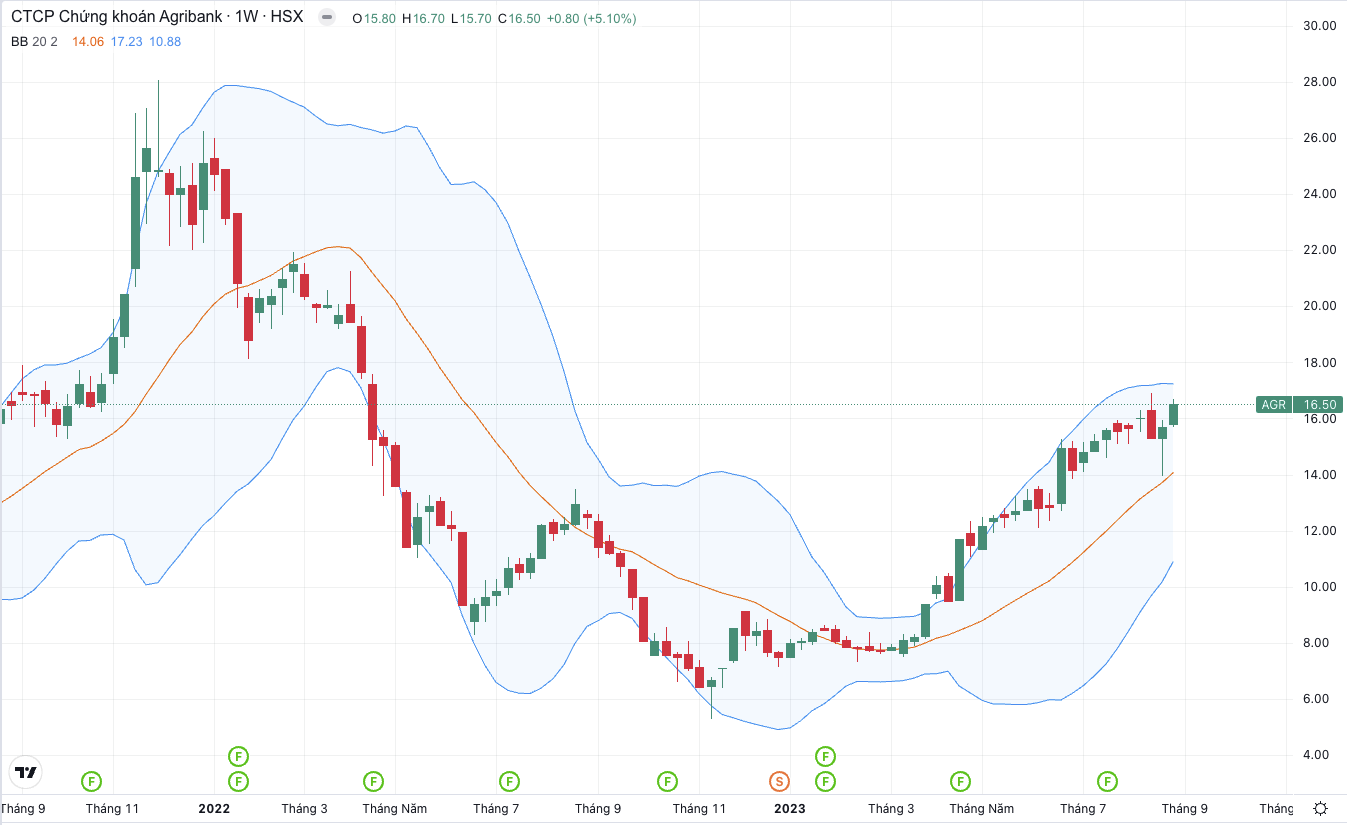
Task: Click the 30.00 price axis label
Action: point(1320,25)
